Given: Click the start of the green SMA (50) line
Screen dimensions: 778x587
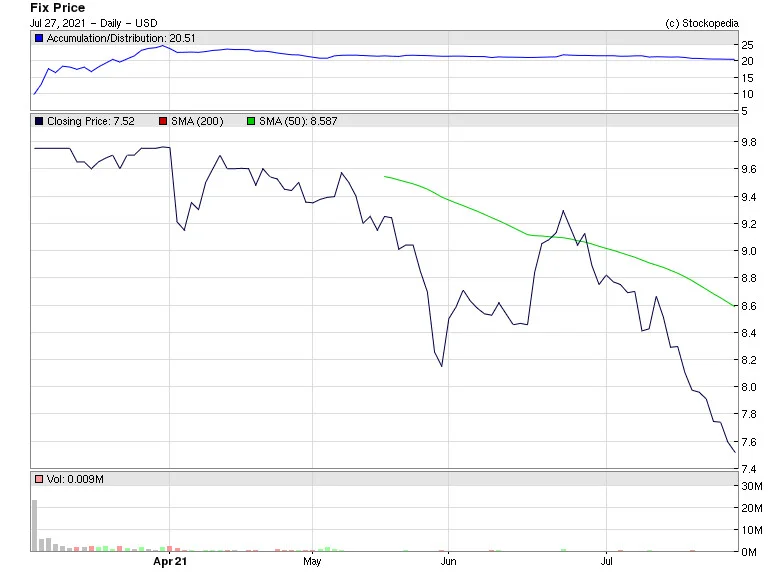Looking at the screenshot, I should [x=385, y=176].
